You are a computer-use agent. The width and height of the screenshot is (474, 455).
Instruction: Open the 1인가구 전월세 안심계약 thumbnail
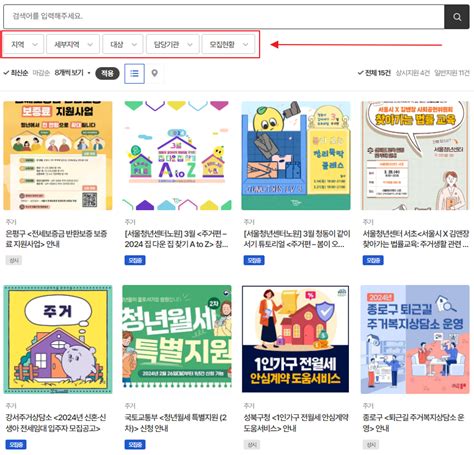(296, 339)
